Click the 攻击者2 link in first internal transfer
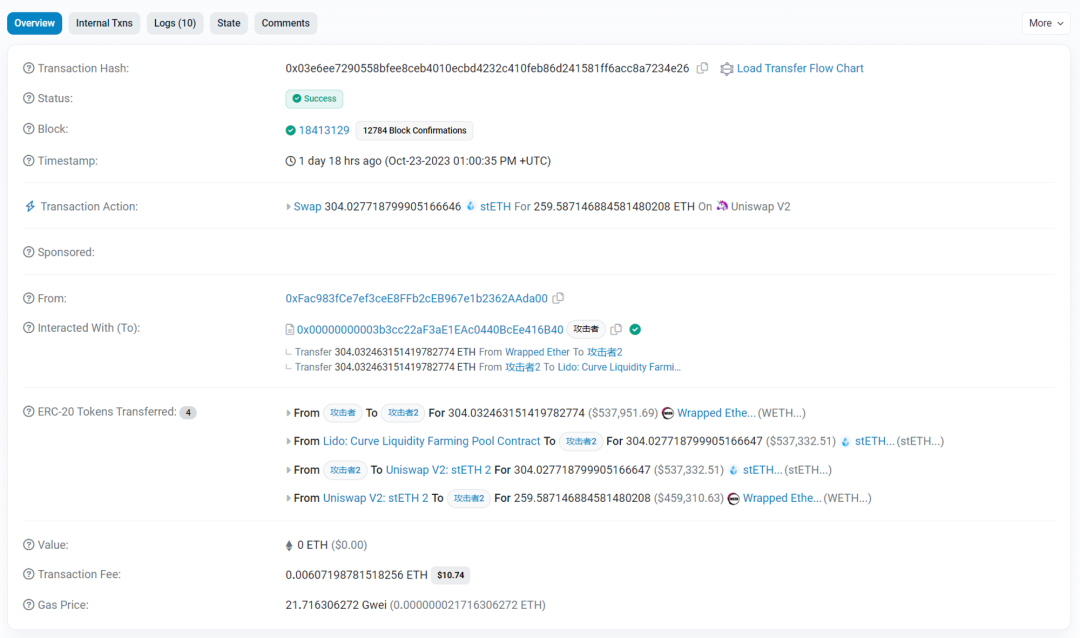This screenshot has width=1080, height=638. coord(605,352)
